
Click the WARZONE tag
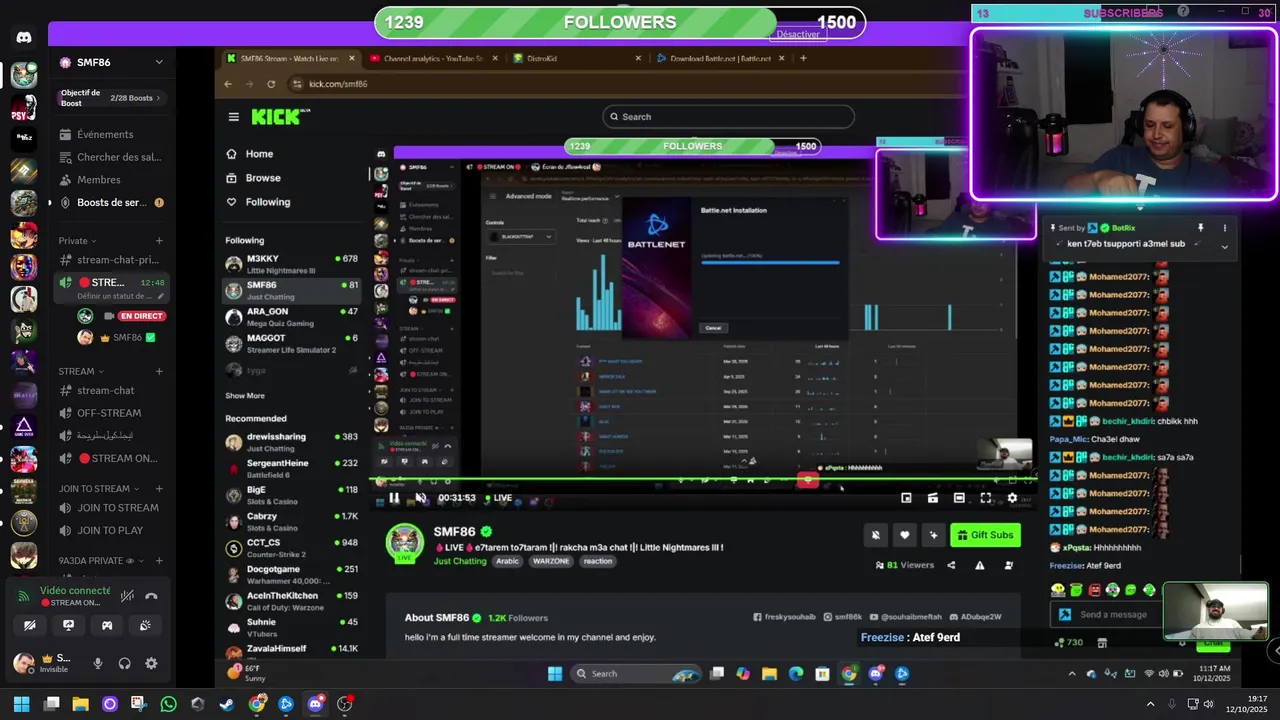551,561
